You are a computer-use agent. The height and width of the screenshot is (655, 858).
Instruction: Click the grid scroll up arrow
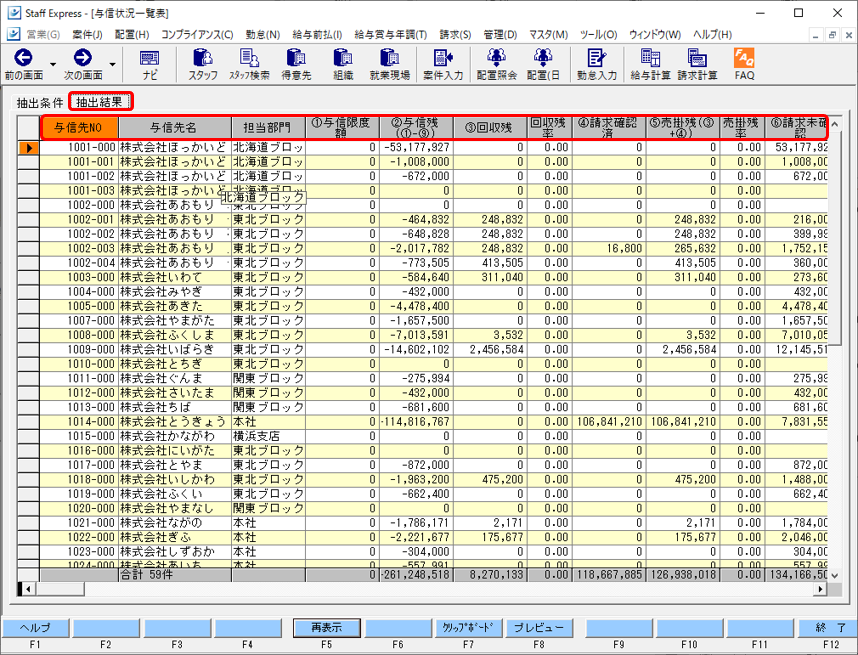coord(834,124)
